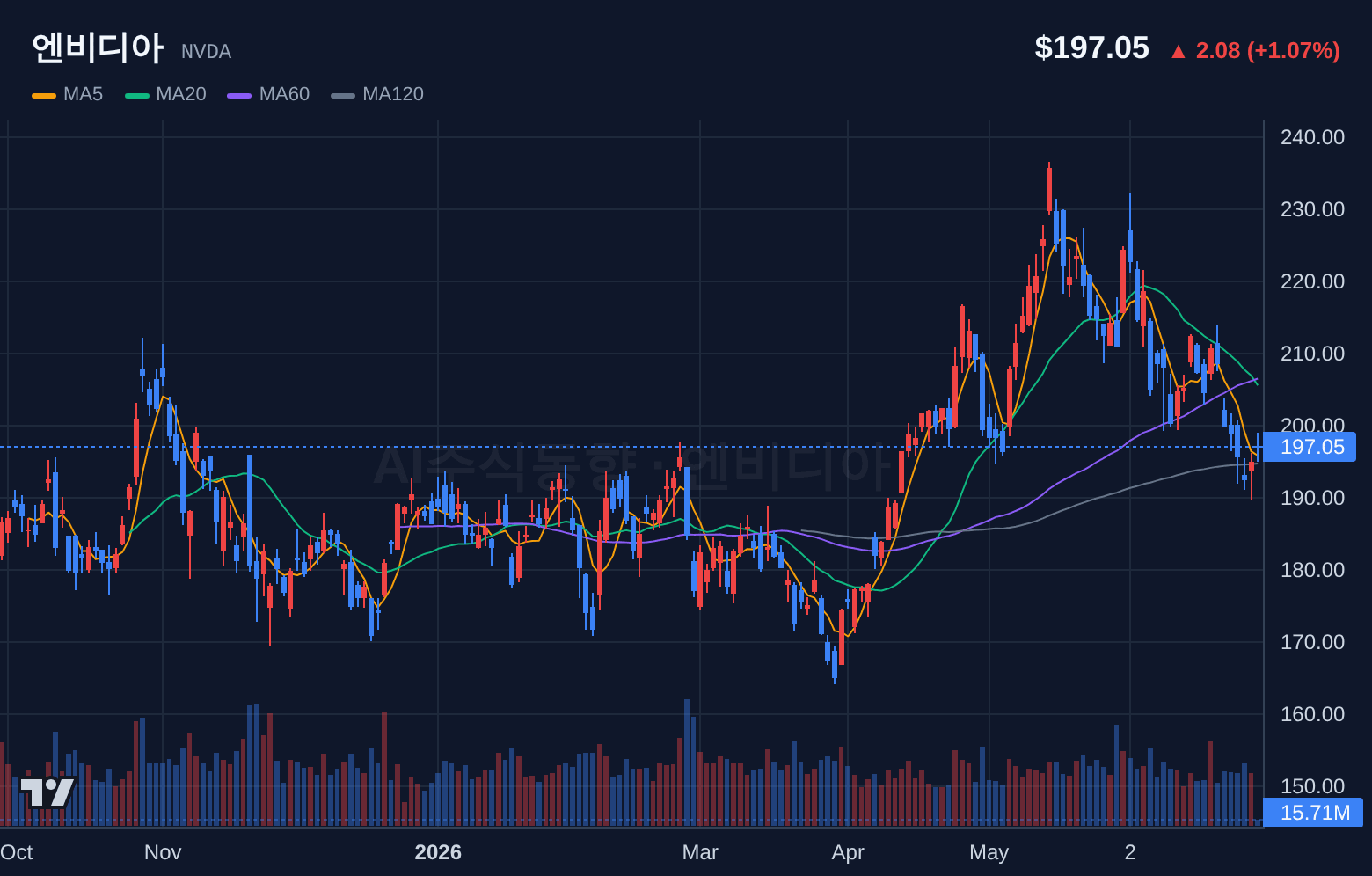Click the 160.00 price axis label

[1312, 714]
